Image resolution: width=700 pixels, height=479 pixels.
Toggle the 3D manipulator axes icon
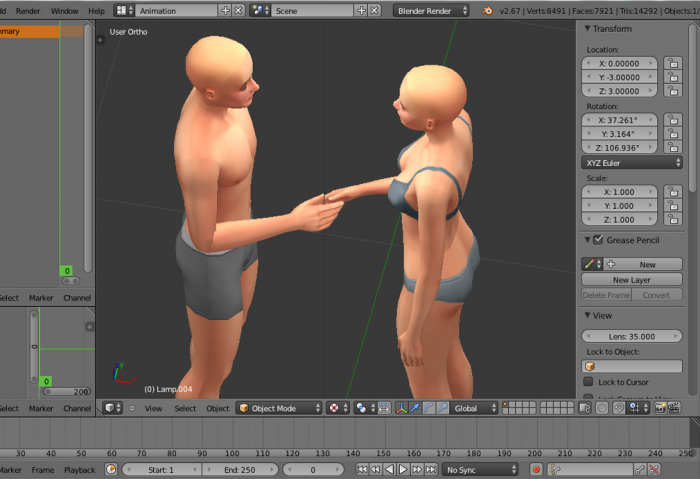click(401, 408)
